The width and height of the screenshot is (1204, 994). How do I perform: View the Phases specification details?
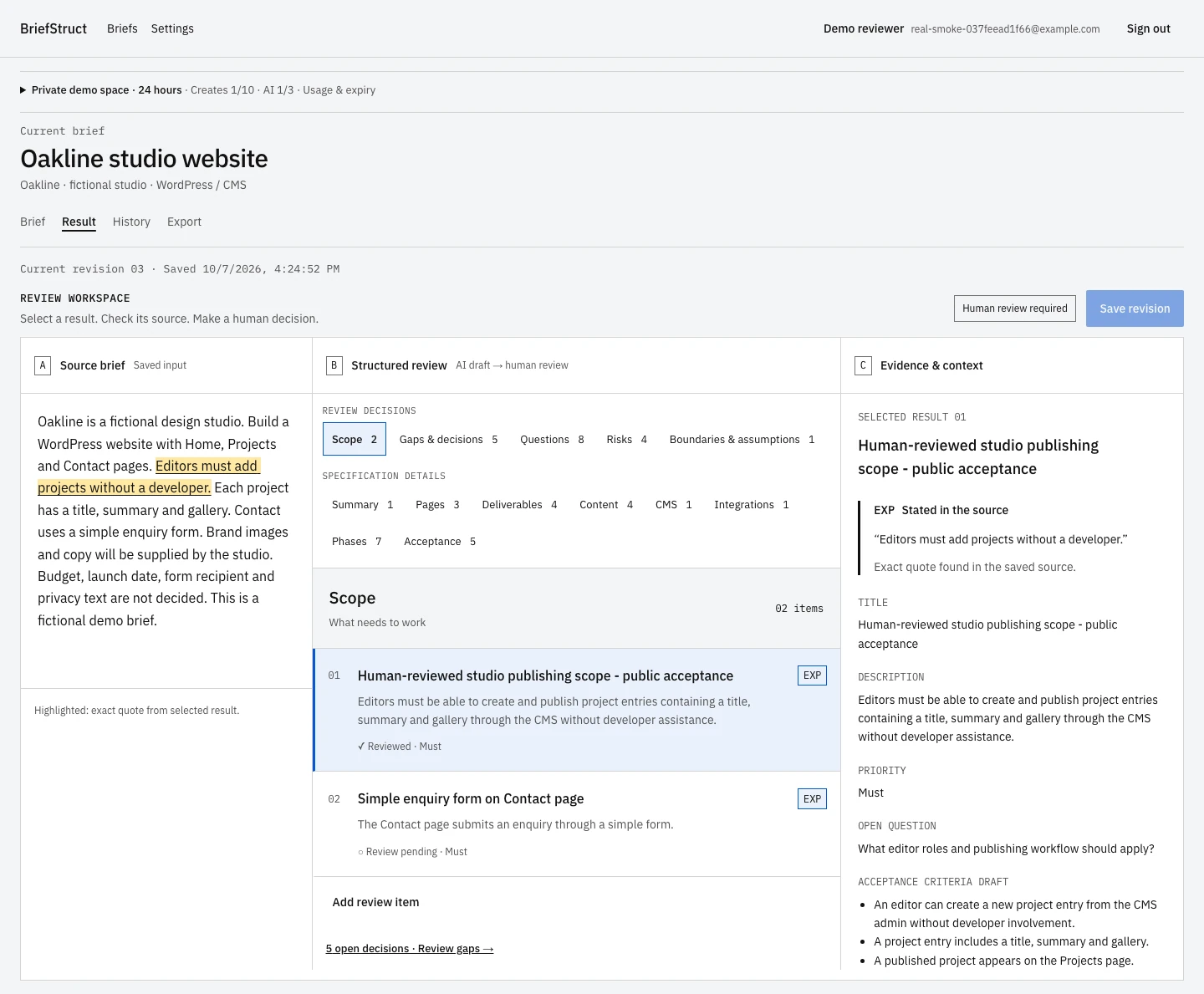356,542
